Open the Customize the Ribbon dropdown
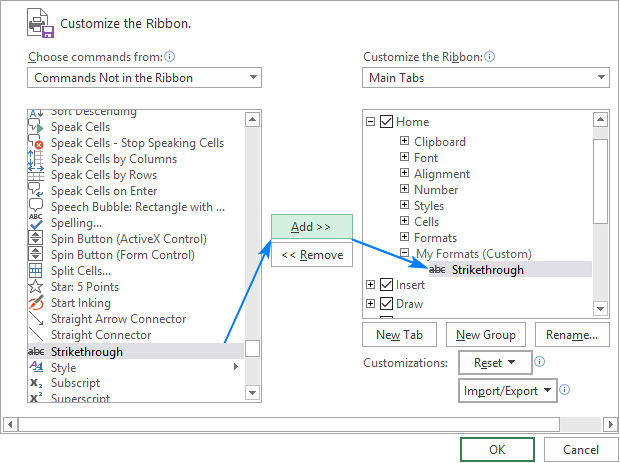Screen dimensions: 620x463 [x=485, y=78]
